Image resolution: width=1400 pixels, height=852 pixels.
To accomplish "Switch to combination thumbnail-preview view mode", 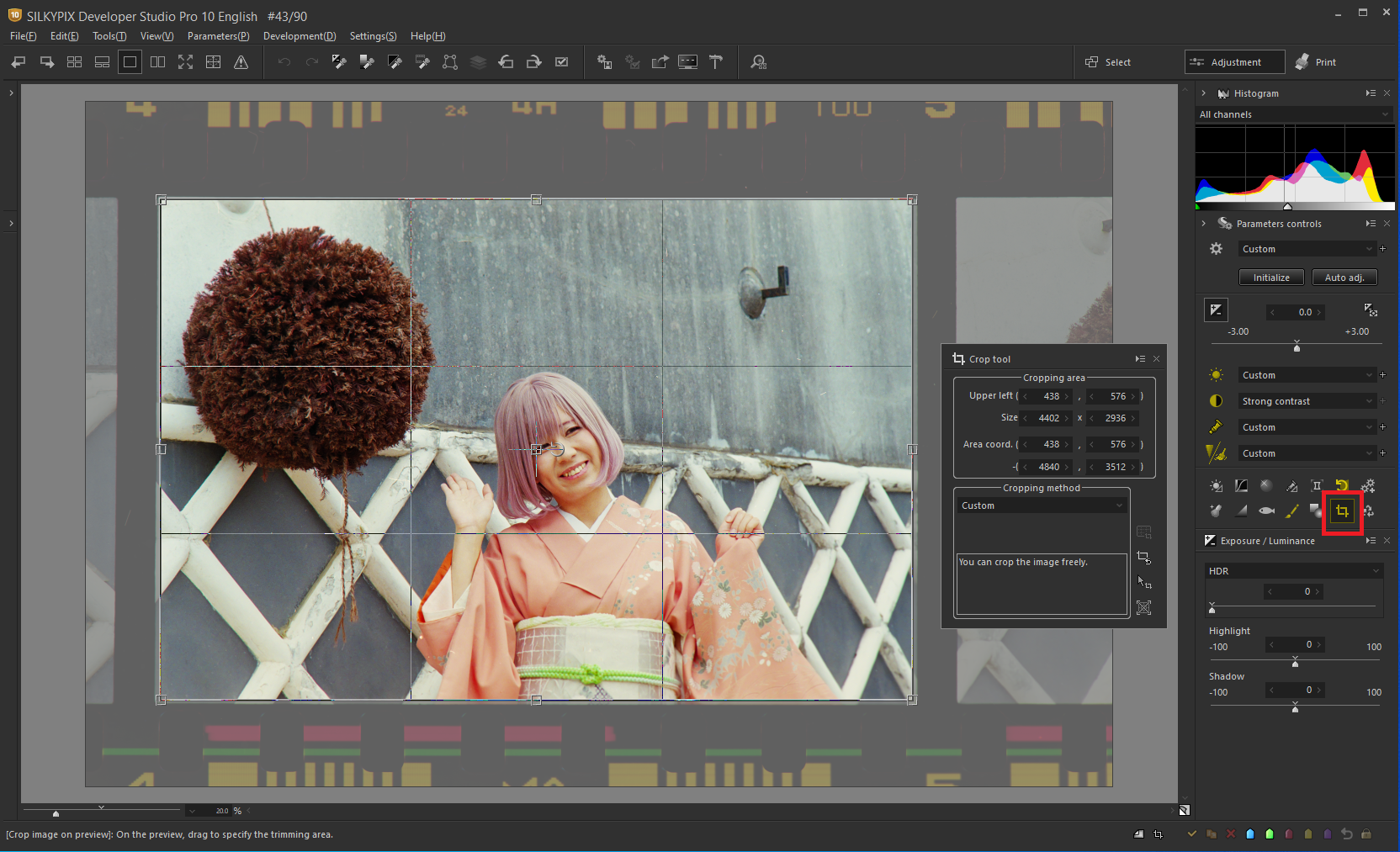I will coord(102,62).
